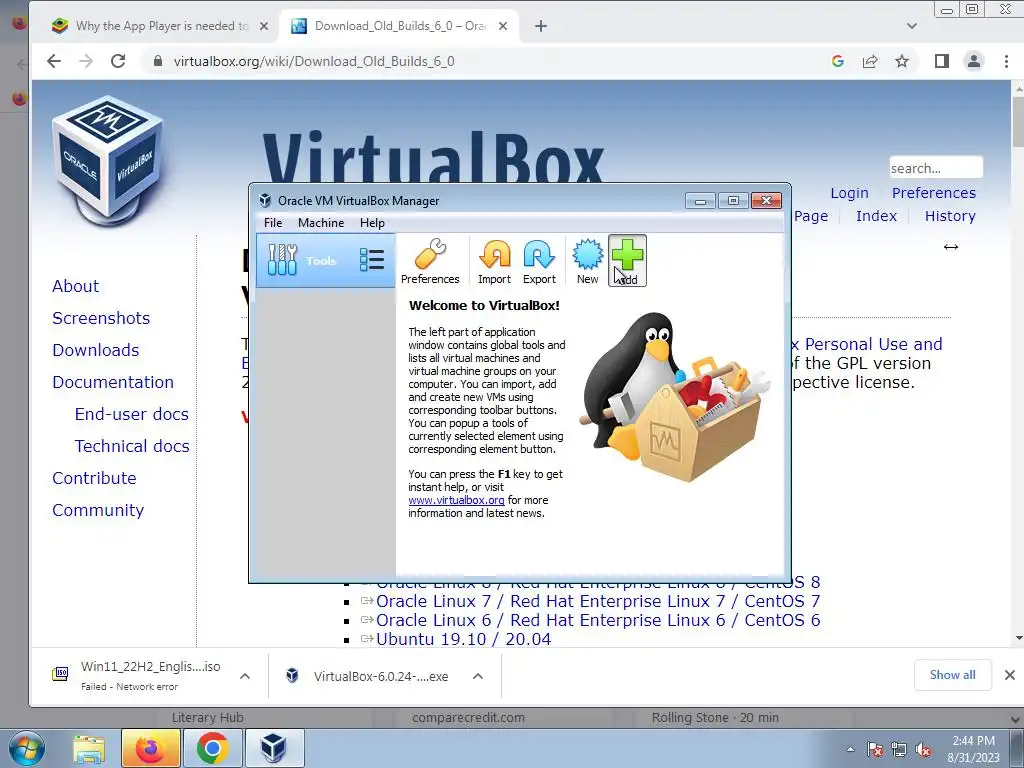Show hidden system tray icons

850,749
